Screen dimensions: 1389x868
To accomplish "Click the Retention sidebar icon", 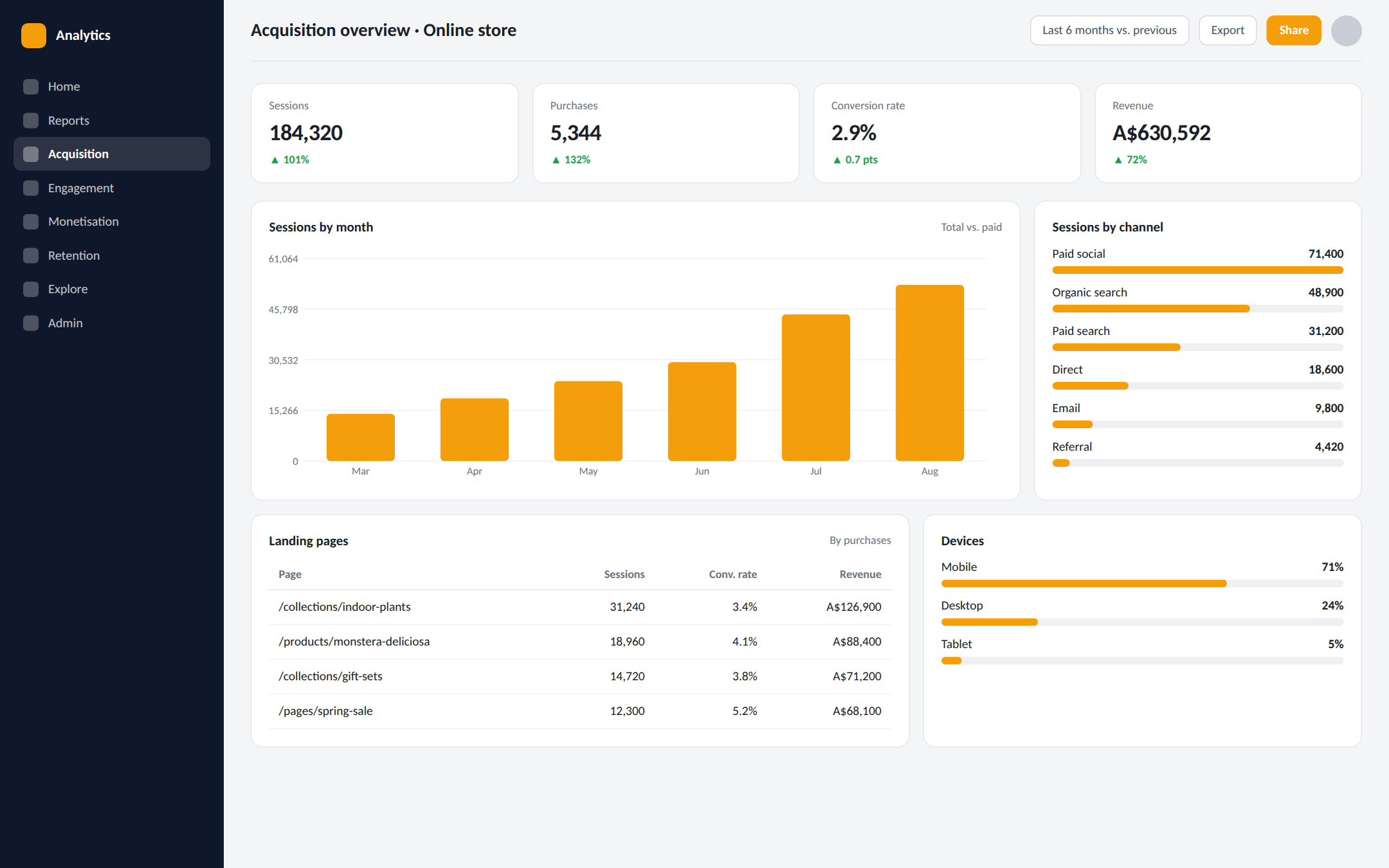I will tap(31, 255).
